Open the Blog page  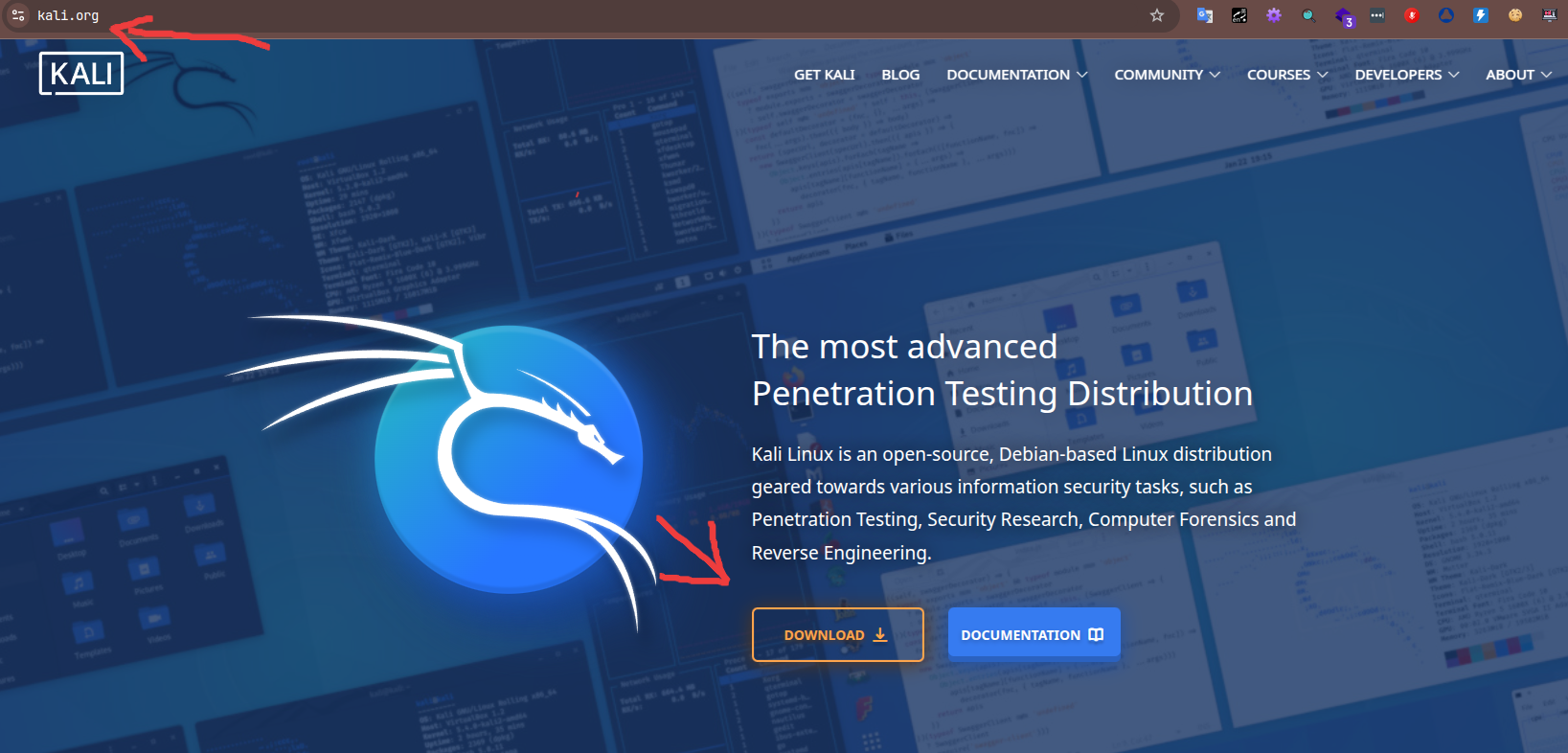pyautogui.click(x=900, y=75)
